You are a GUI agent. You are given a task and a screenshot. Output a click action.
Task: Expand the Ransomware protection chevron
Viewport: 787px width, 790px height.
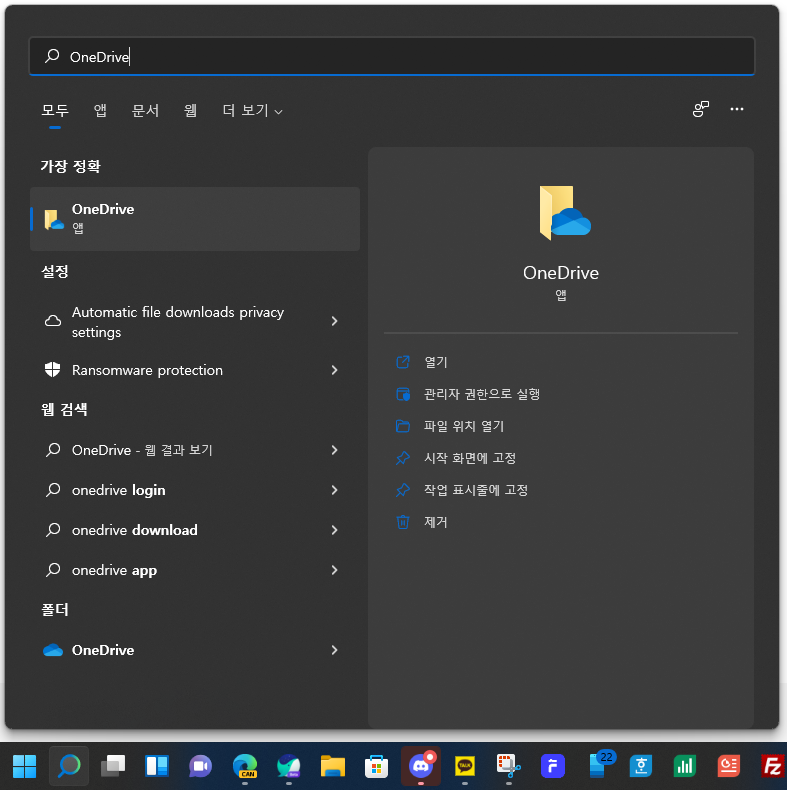click(x=335, y=370)
